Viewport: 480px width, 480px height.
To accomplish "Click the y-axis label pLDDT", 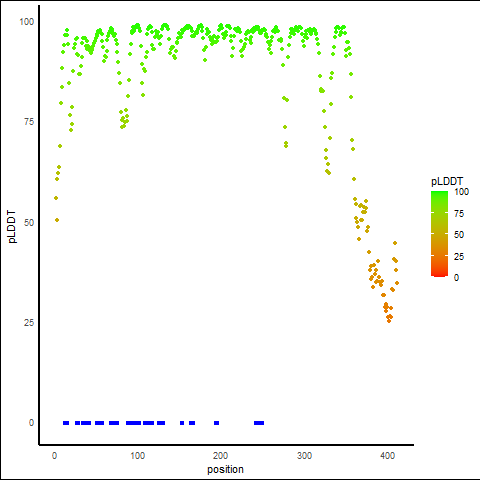I will (x=12, y=226).
